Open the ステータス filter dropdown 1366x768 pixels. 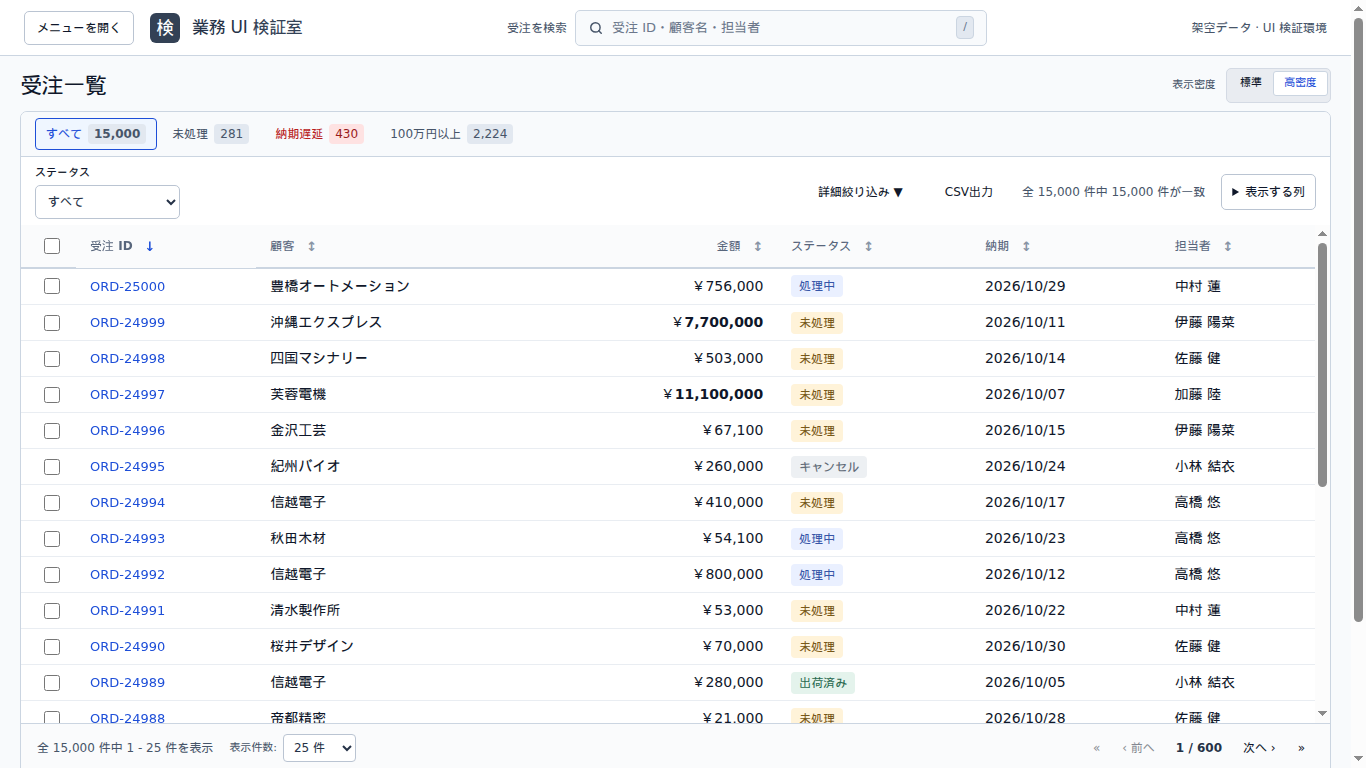107,202
